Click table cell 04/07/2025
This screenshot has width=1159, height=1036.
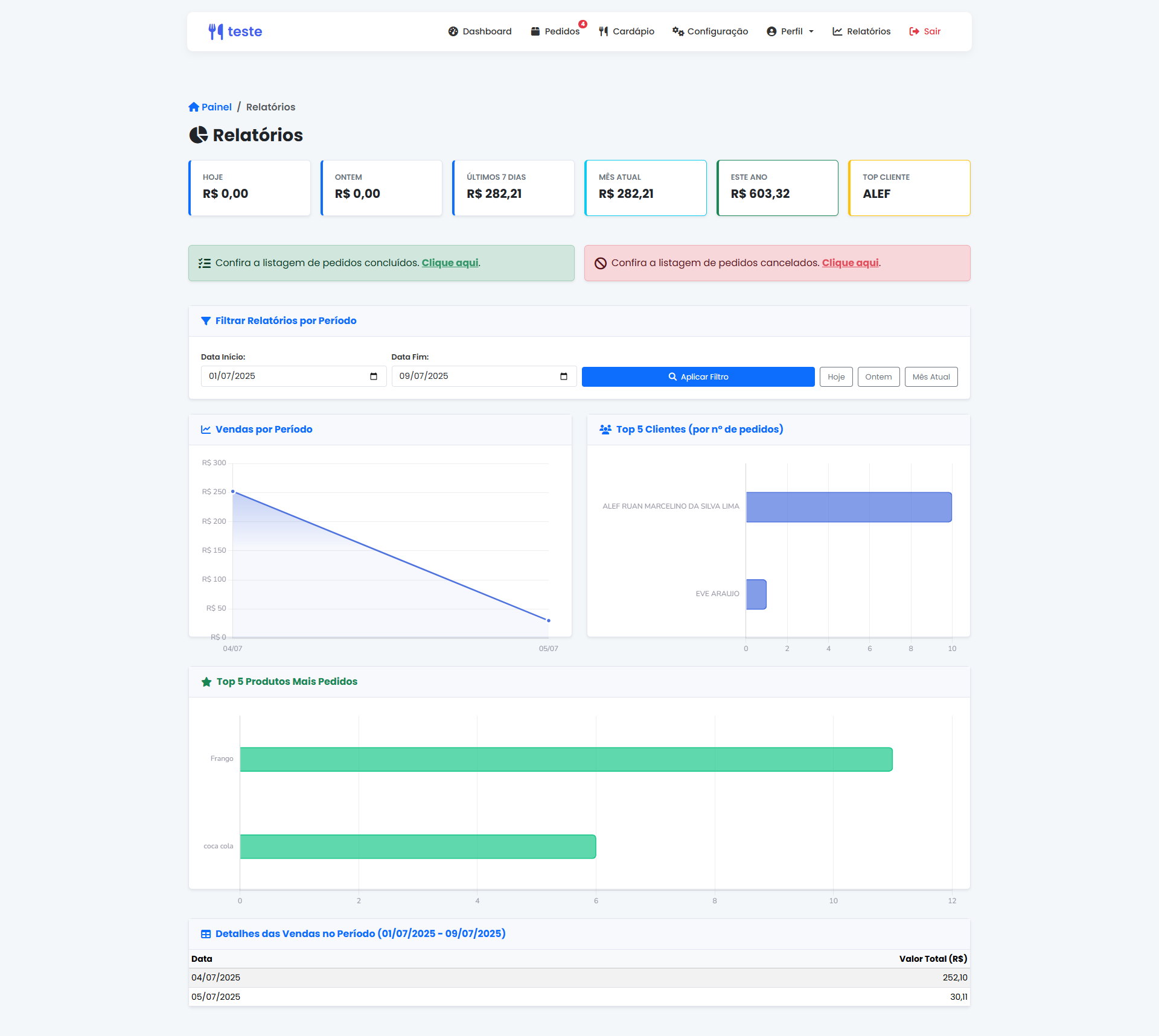[x=216, y=977]
